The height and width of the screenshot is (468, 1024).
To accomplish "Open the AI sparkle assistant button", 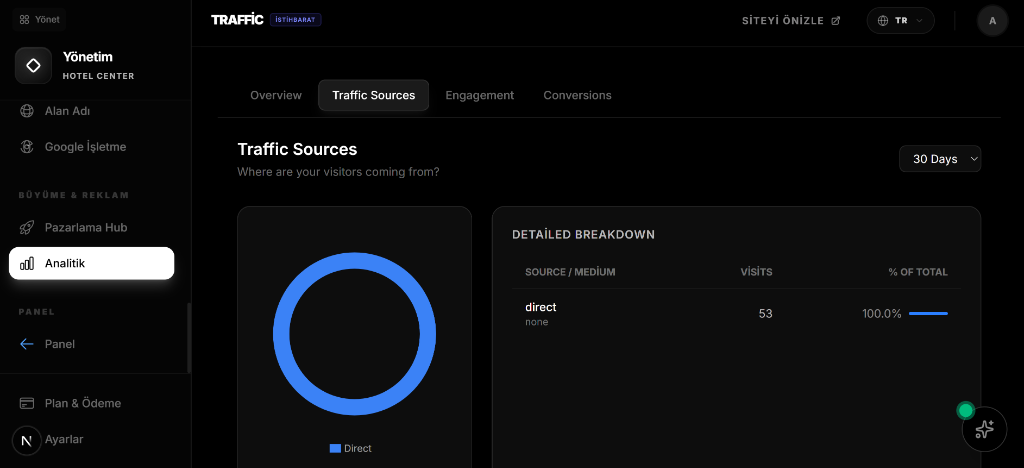I will [983, 429].
